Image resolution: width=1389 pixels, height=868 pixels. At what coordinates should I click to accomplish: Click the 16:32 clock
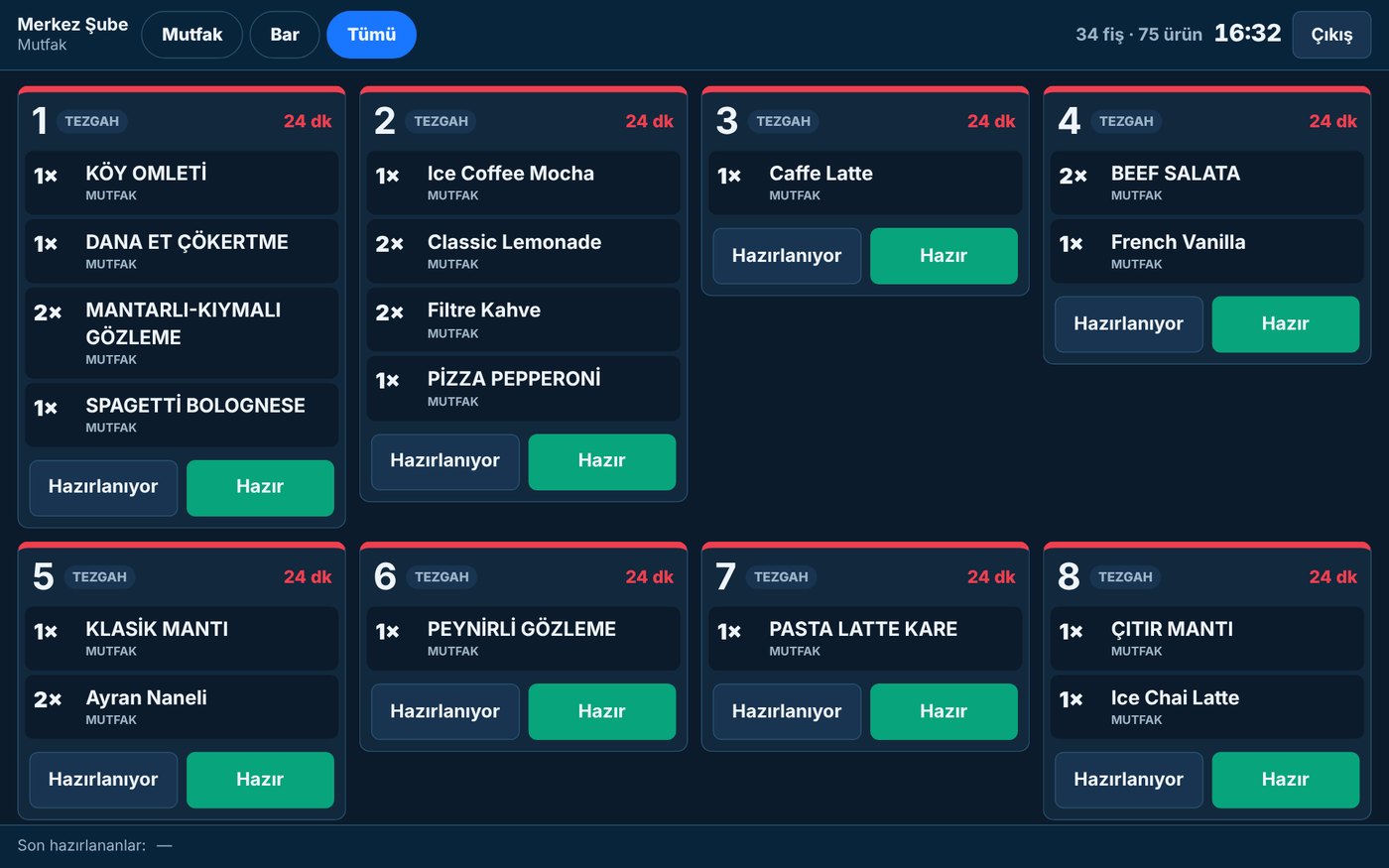click(1247, 34)
